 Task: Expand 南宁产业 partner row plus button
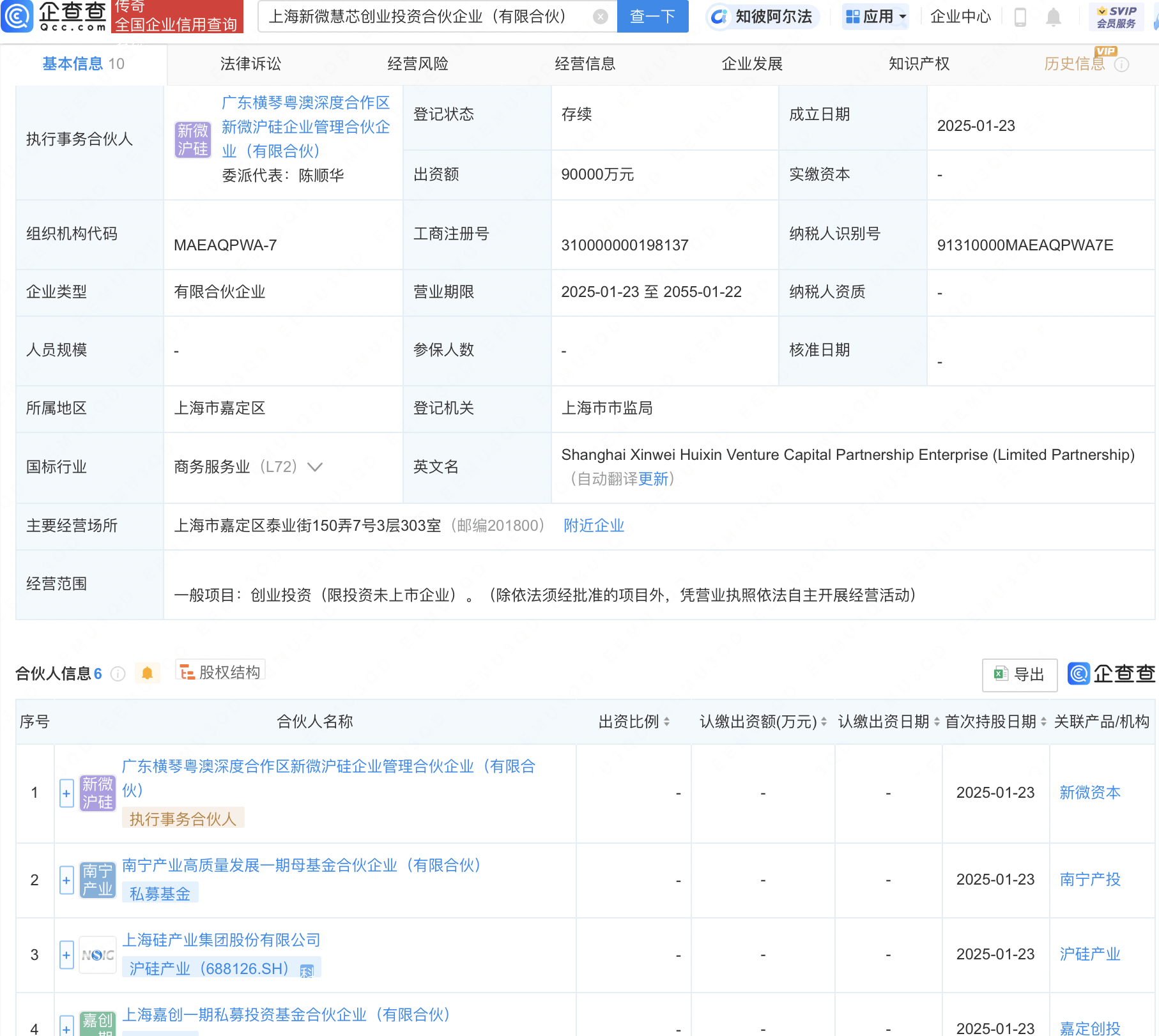tap(66, 880)
